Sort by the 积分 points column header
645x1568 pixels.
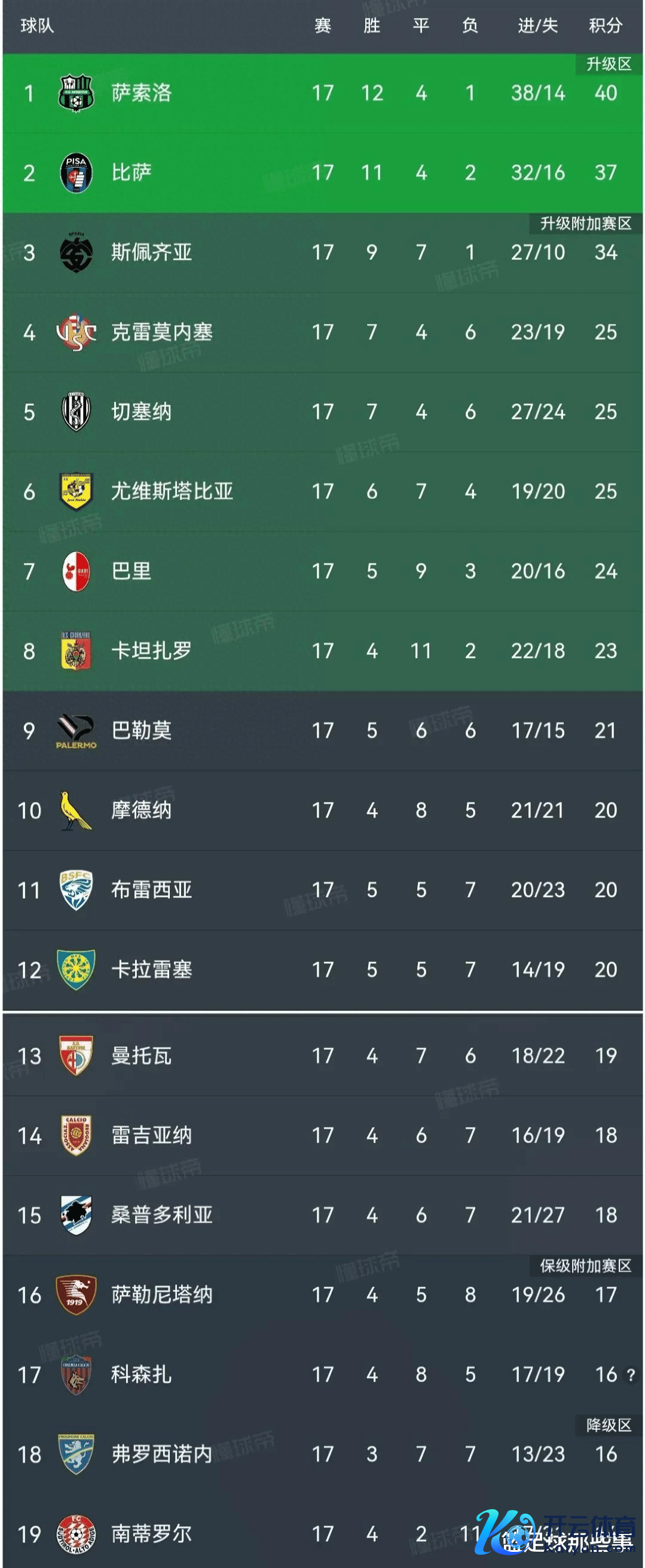tap(605, 26)
